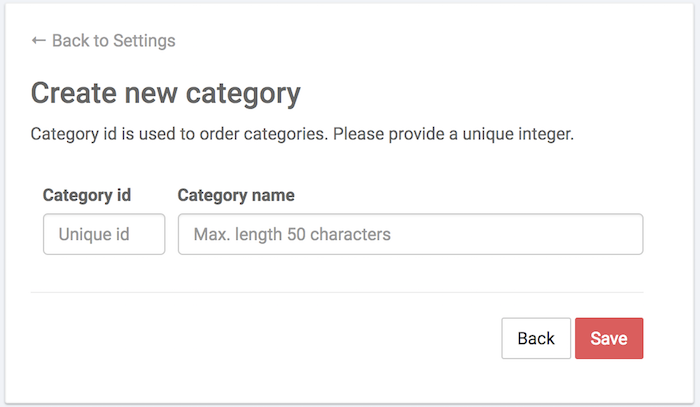Click the white Back button
Viewport: 700px width, 407px height.
(x=536, y=338)
